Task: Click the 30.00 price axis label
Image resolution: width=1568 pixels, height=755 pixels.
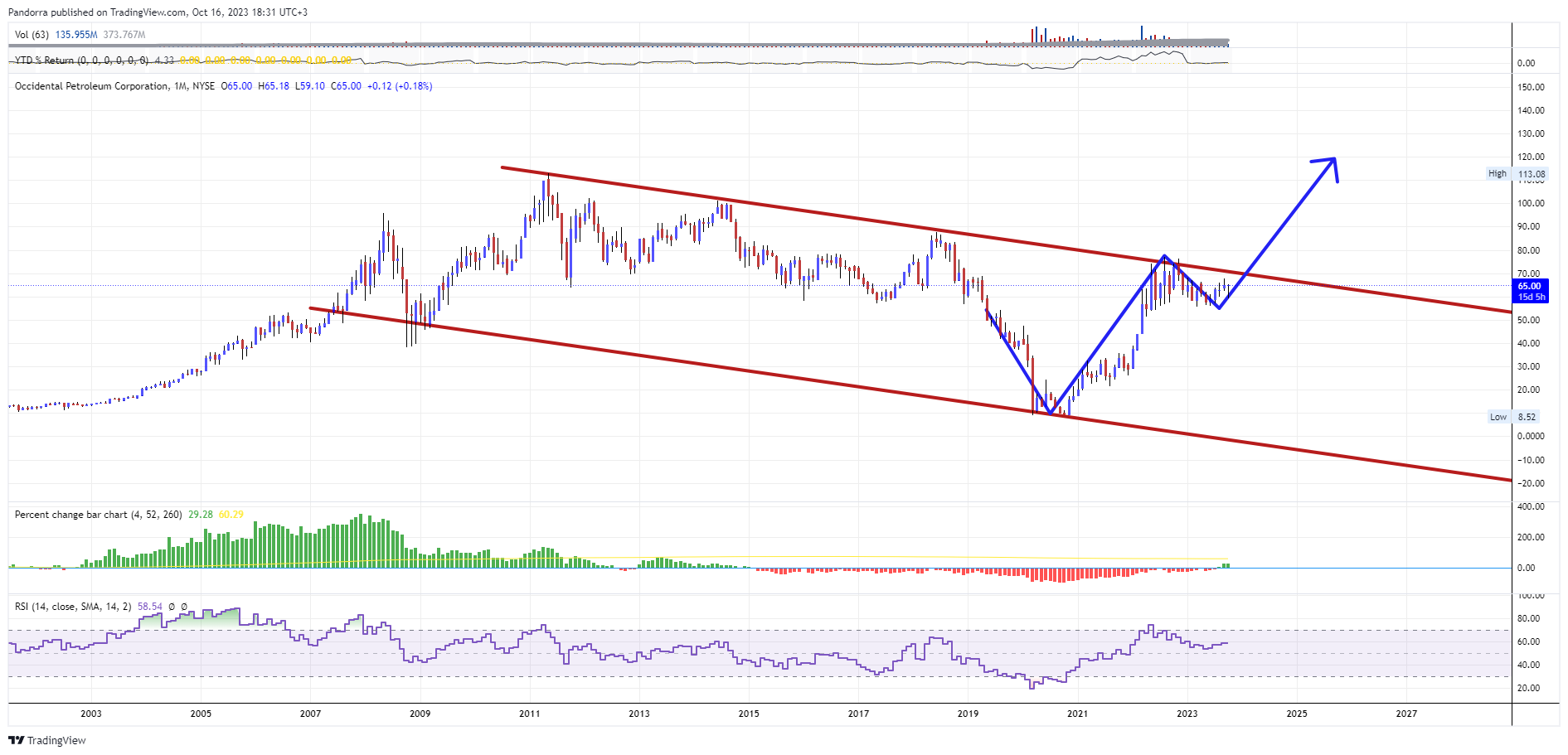Action: (1528, 366)
